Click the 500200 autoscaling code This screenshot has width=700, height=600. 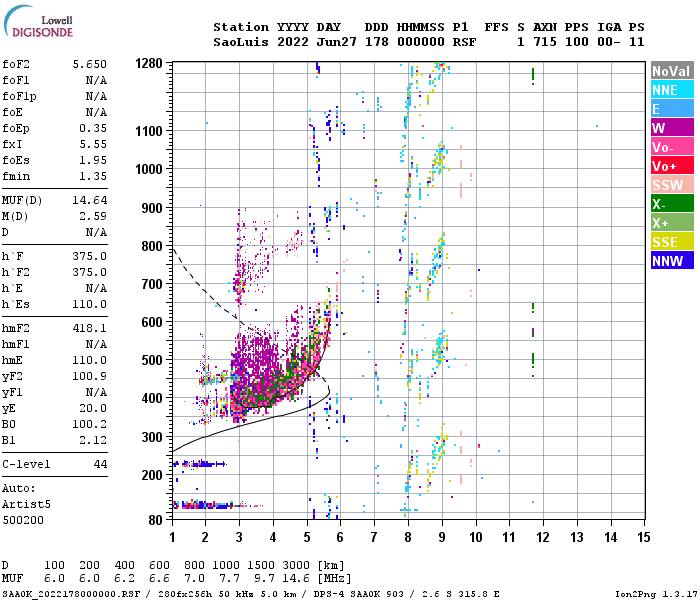(23, 521)
